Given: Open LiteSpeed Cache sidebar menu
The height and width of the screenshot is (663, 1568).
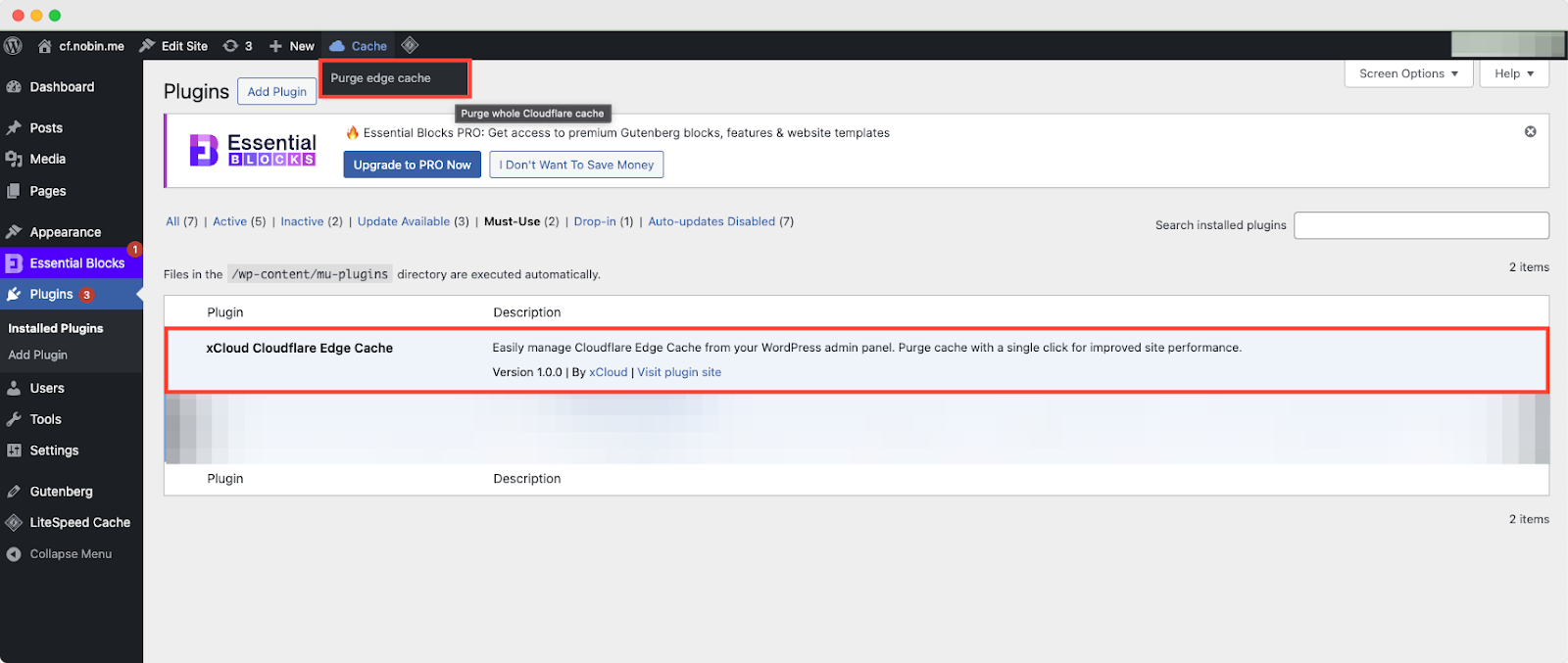Looking at the screenshot, I should pos(79,523).
